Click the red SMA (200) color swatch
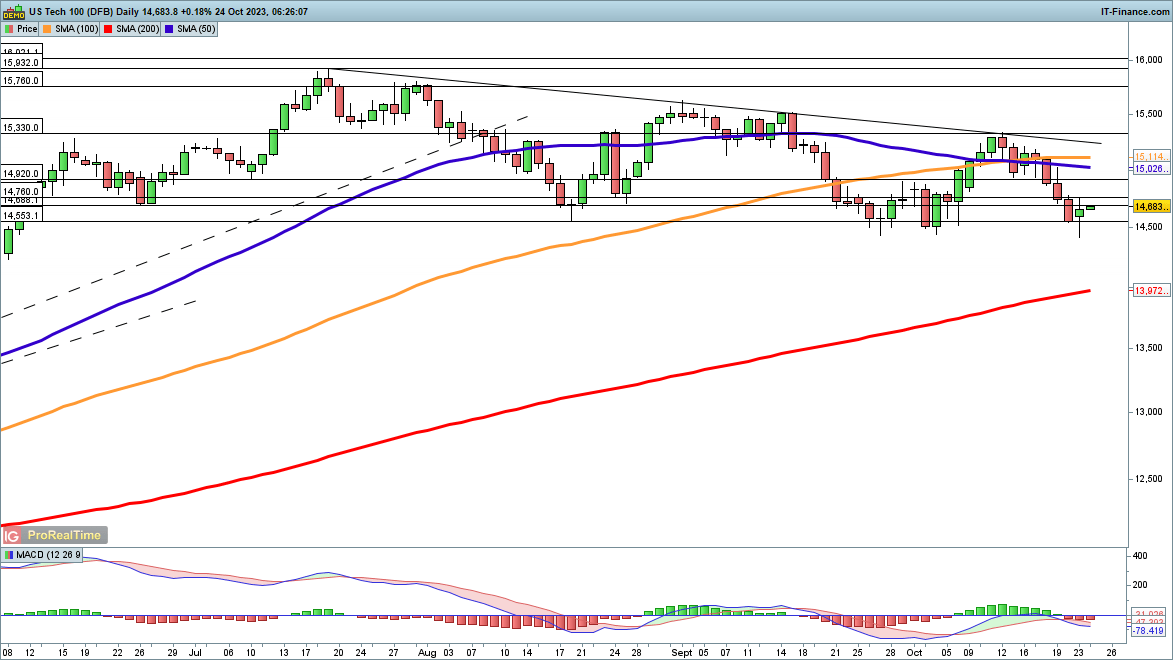The image size is (1173, 660). (x=110, y=30)
